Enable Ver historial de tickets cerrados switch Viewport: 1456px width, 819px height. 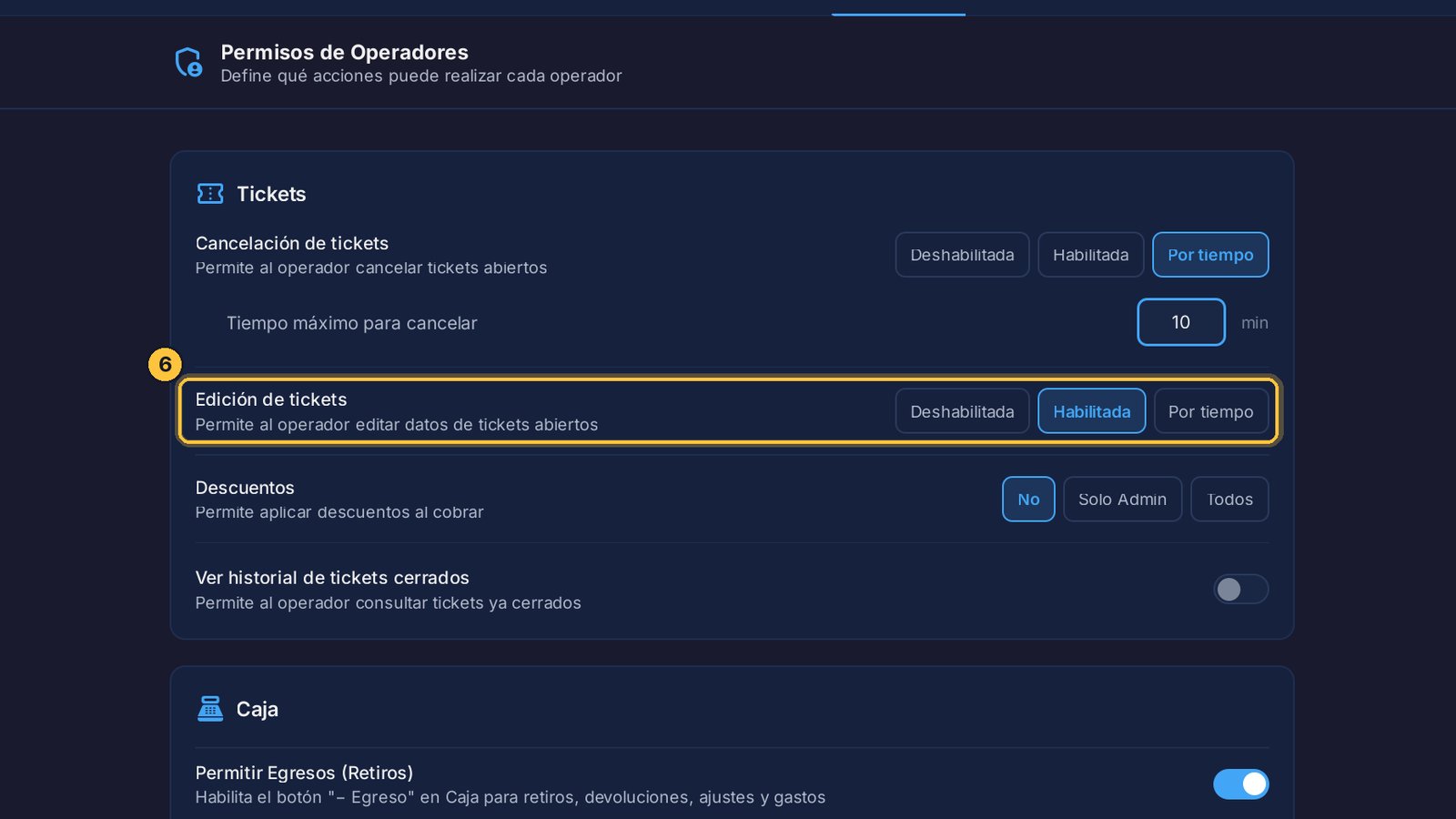pyautogui.click(x=1240, y=590)
